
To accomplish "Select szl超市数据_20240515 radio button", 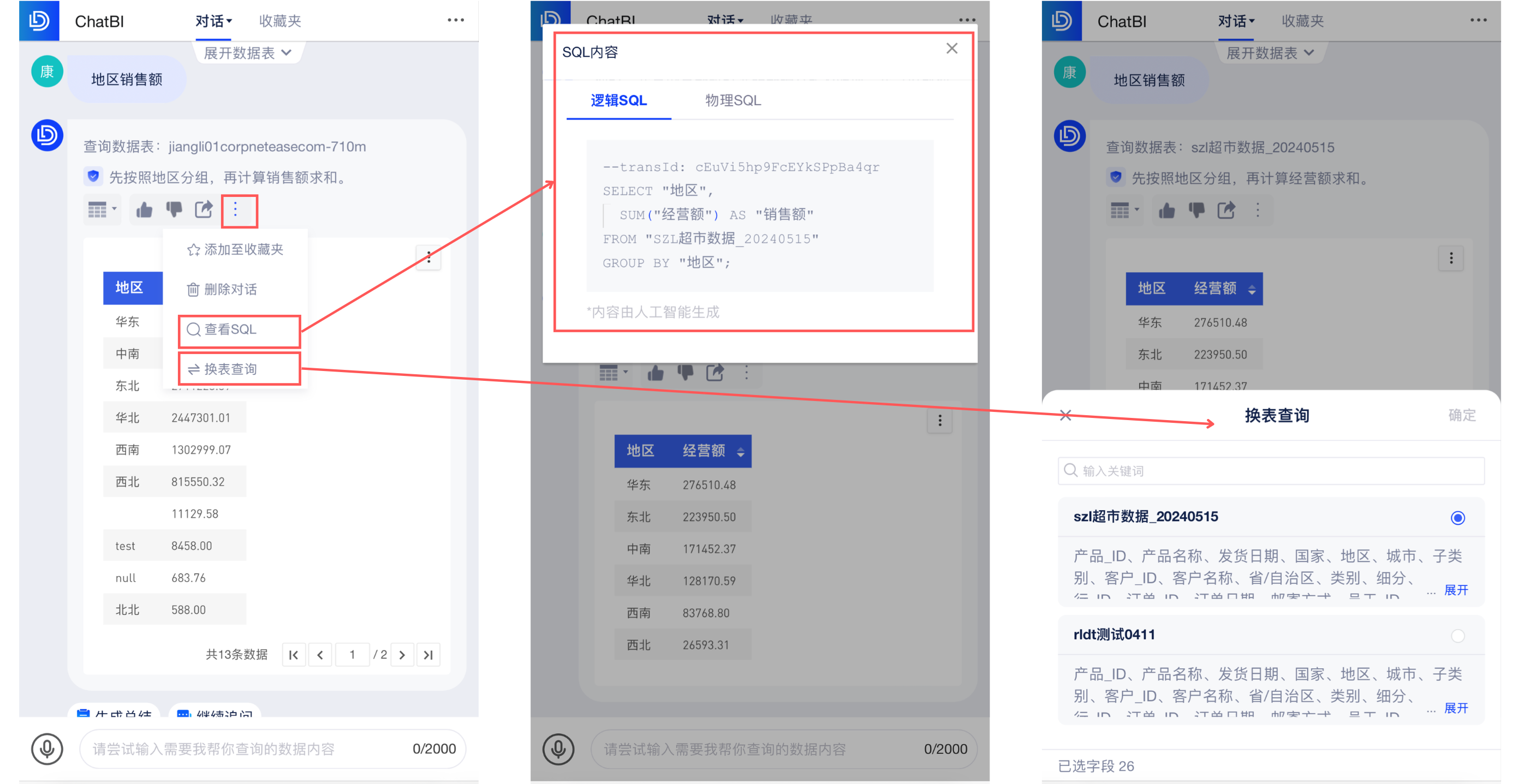I will (1457, 518).
